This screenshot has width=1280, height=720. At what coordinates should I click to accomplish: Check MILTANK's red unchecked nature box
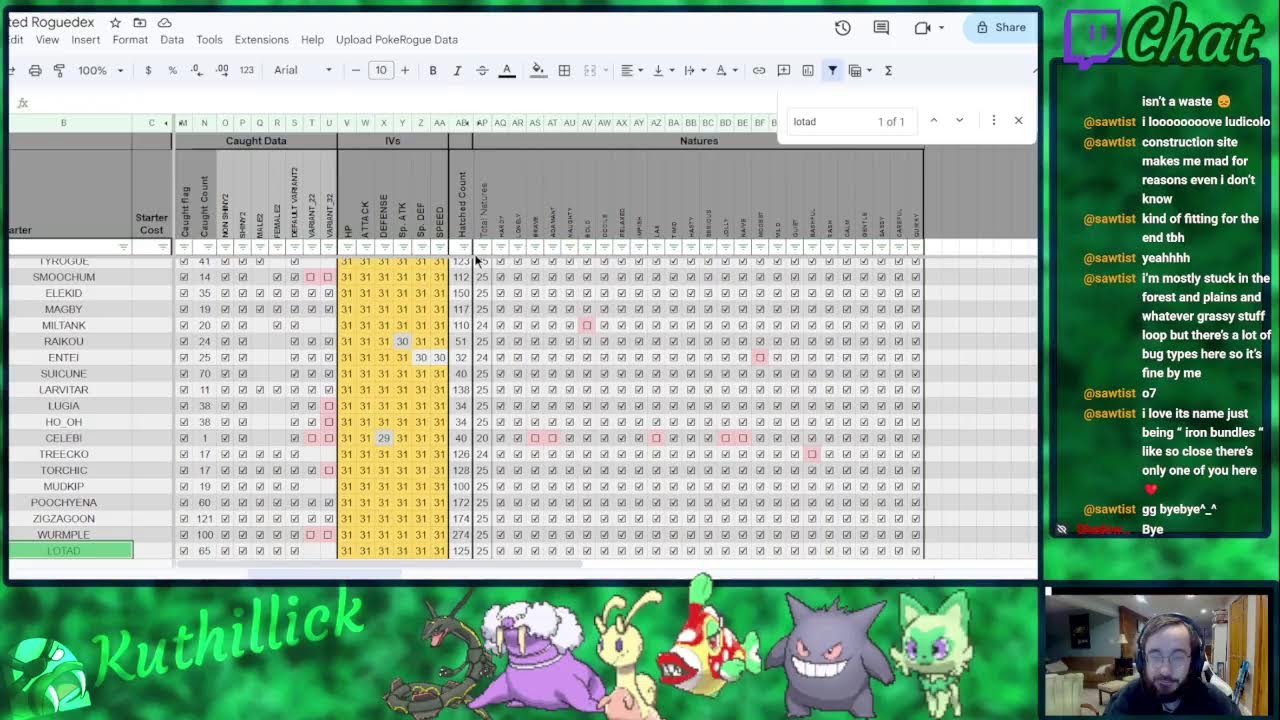(x=587, y=325)
